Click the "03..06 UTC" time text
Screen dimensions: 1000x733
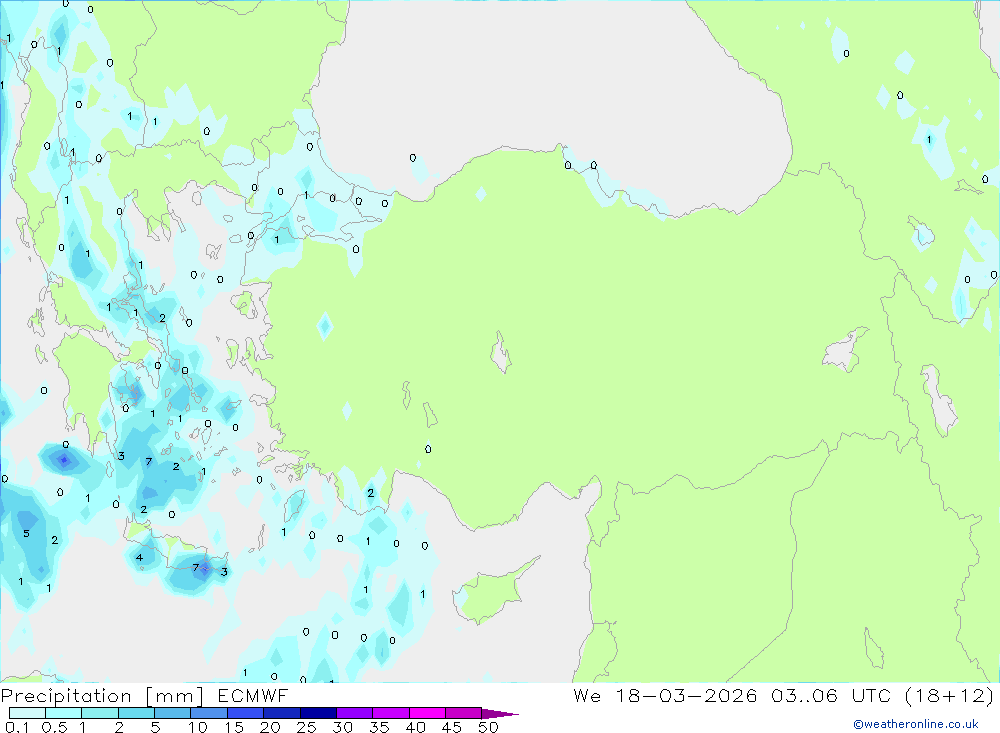coord(832,695)
